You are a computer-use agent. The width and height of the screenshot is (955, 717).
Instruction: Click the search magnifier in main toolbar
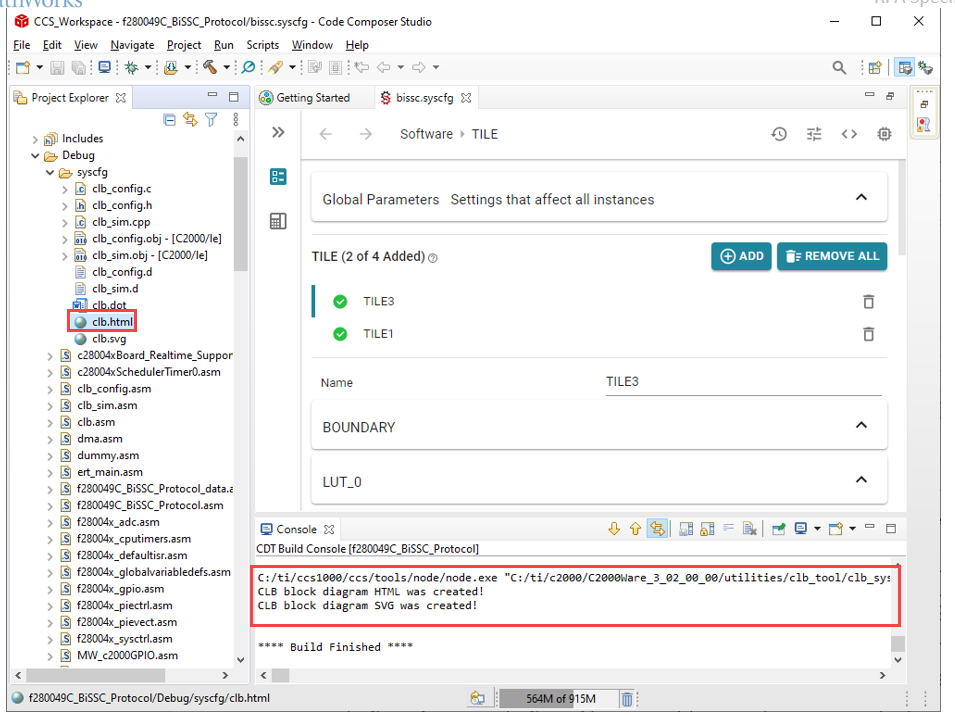(840, 68)
